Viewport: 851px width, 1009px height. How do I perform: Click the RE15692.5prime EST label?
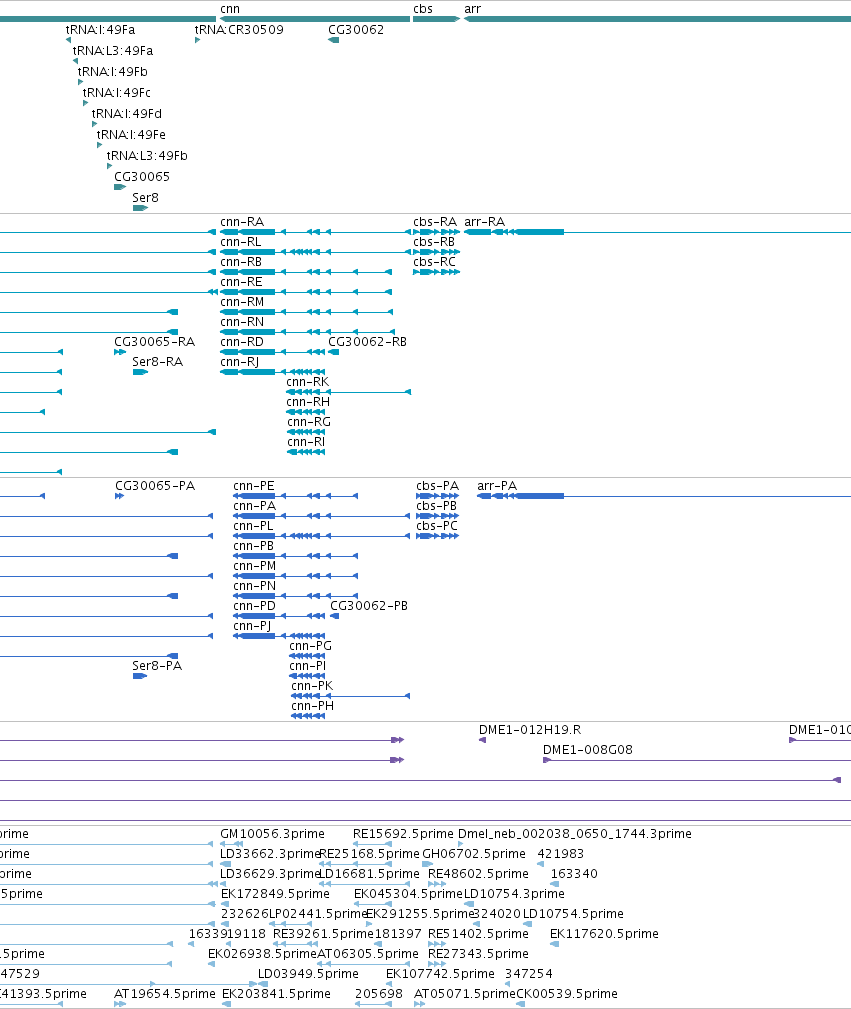click(403, 834)
